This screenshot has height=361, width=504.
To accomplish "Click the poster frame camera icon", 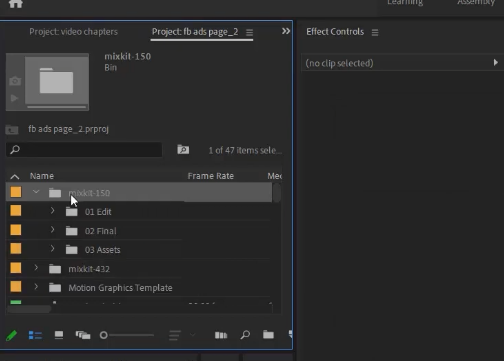I will (x=15, y=81).
